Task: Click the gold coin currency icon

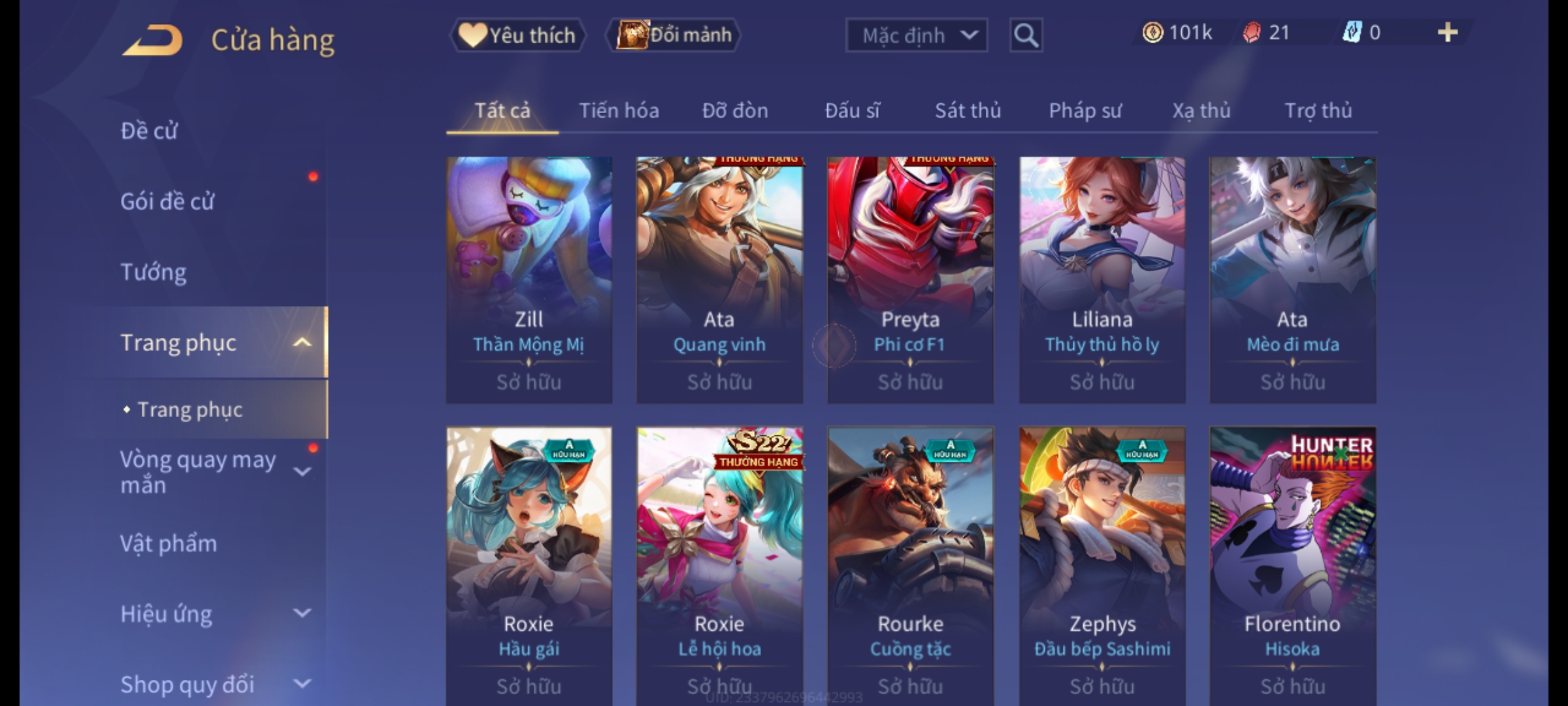Action: (1152, 33)
